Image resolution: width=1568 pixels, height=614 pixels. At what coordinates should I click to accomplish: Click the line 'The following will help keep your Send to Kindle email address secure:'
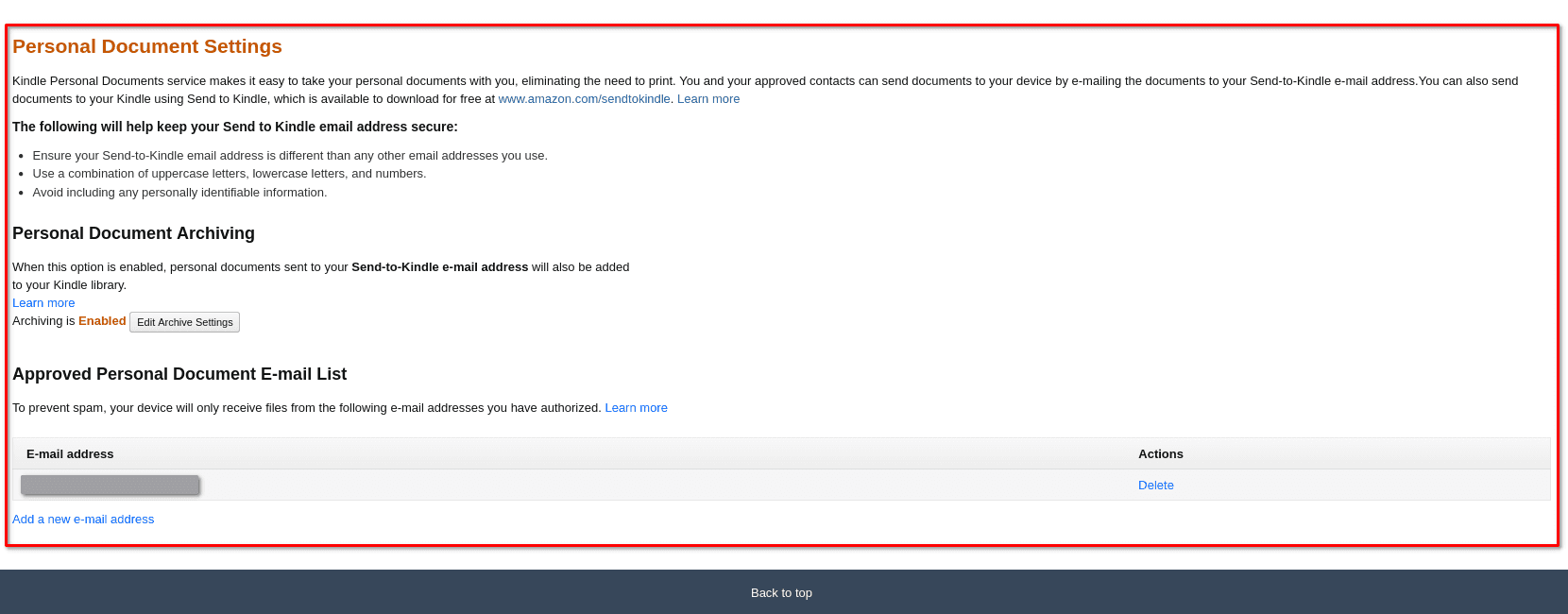[x=235, y=127]
